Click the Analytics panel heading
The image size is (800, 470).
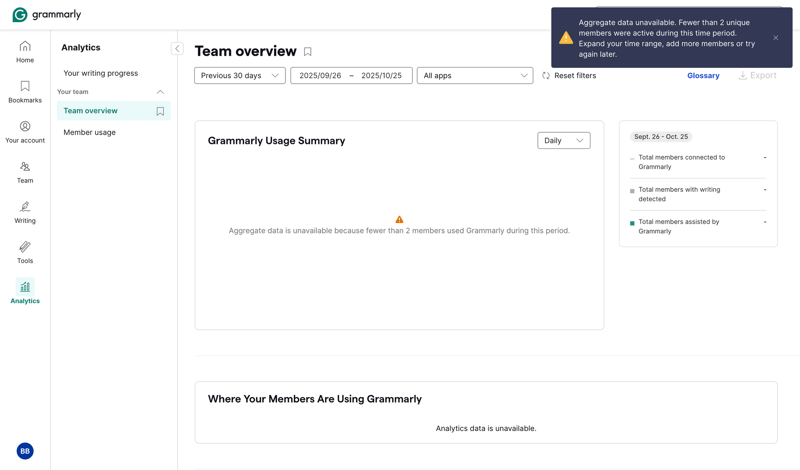(x=81, y=47)
